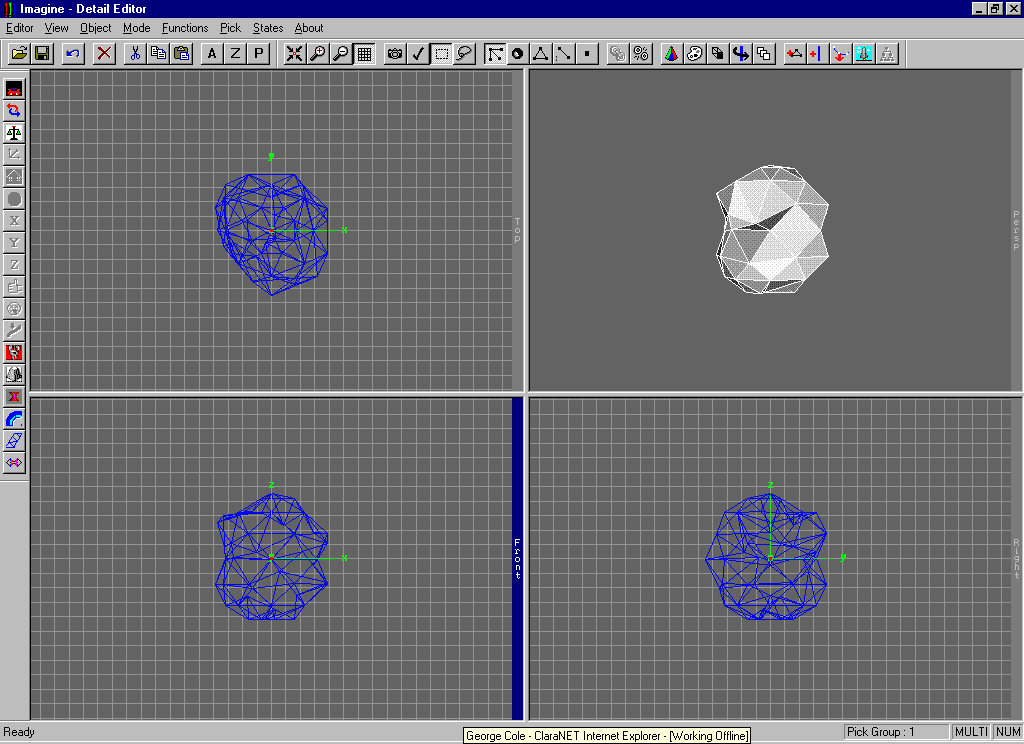Image resolution: width=1024 pixels, height=744 pixels.
Task: Expand the Pick menu
Action: pos(230,28)
